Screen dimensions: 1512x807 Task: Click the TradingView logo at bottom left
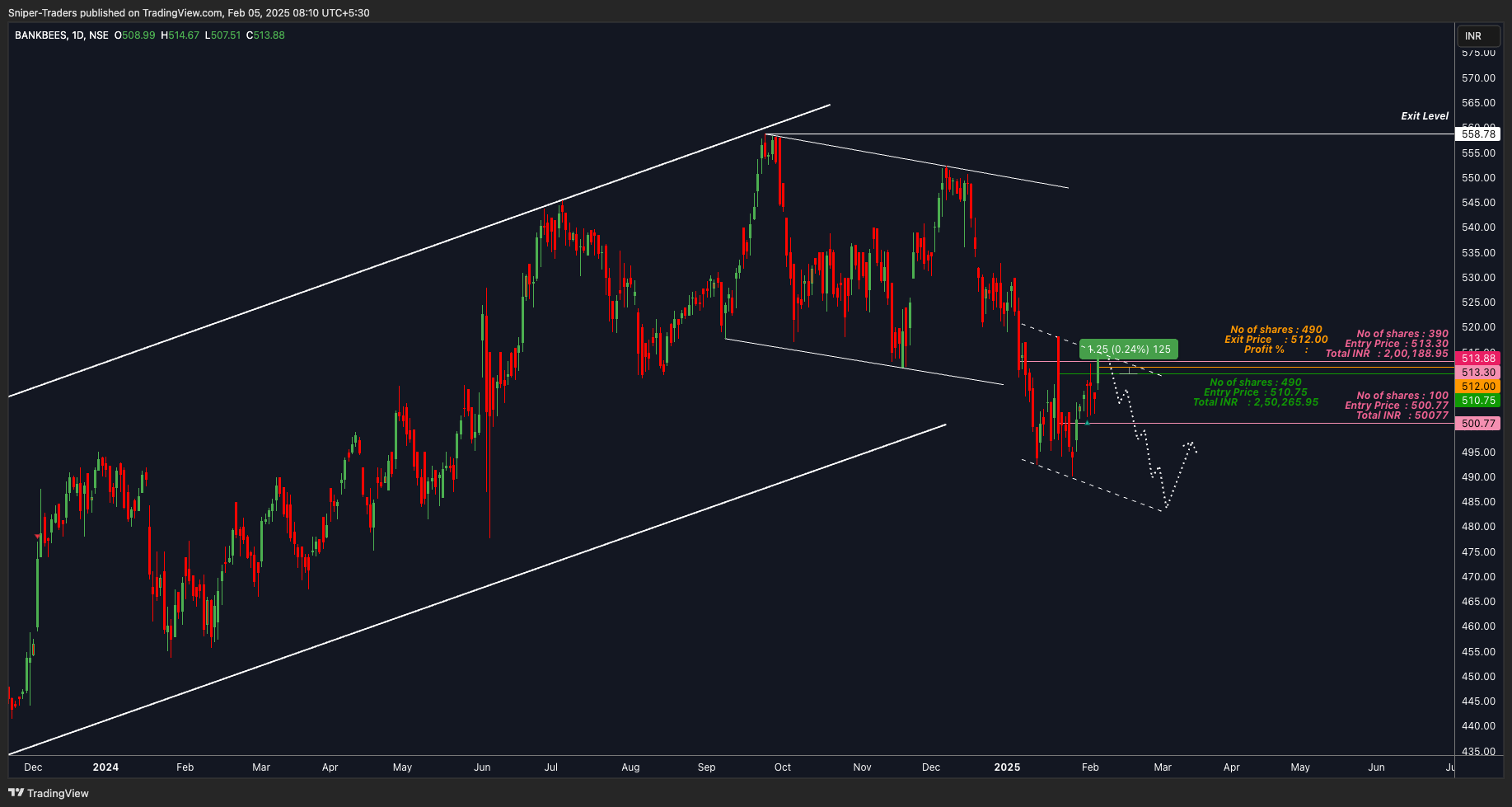(49, 793)
